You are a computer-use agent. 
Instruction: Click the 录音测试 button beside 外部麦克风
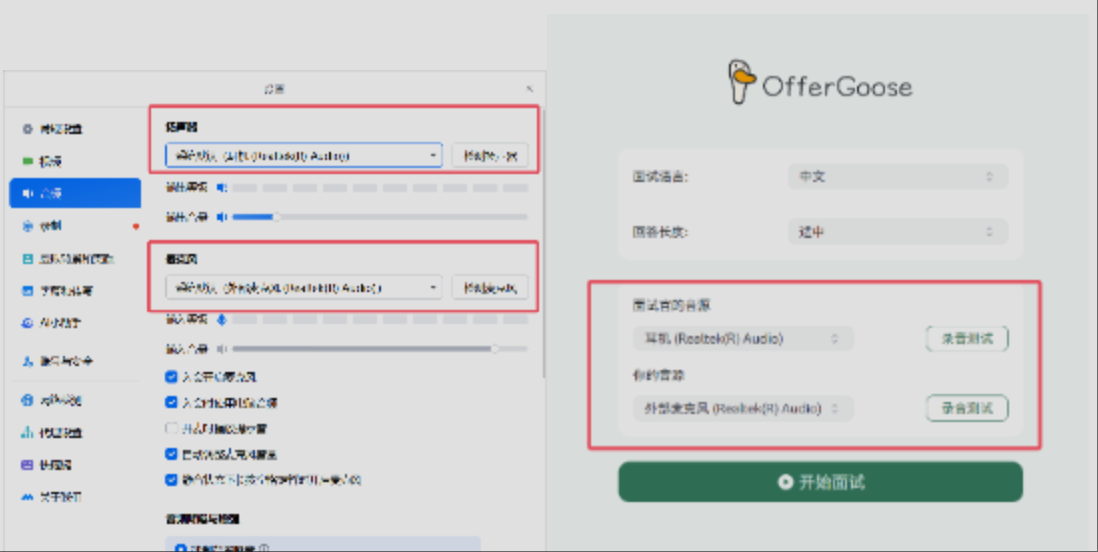click(966, 409)
